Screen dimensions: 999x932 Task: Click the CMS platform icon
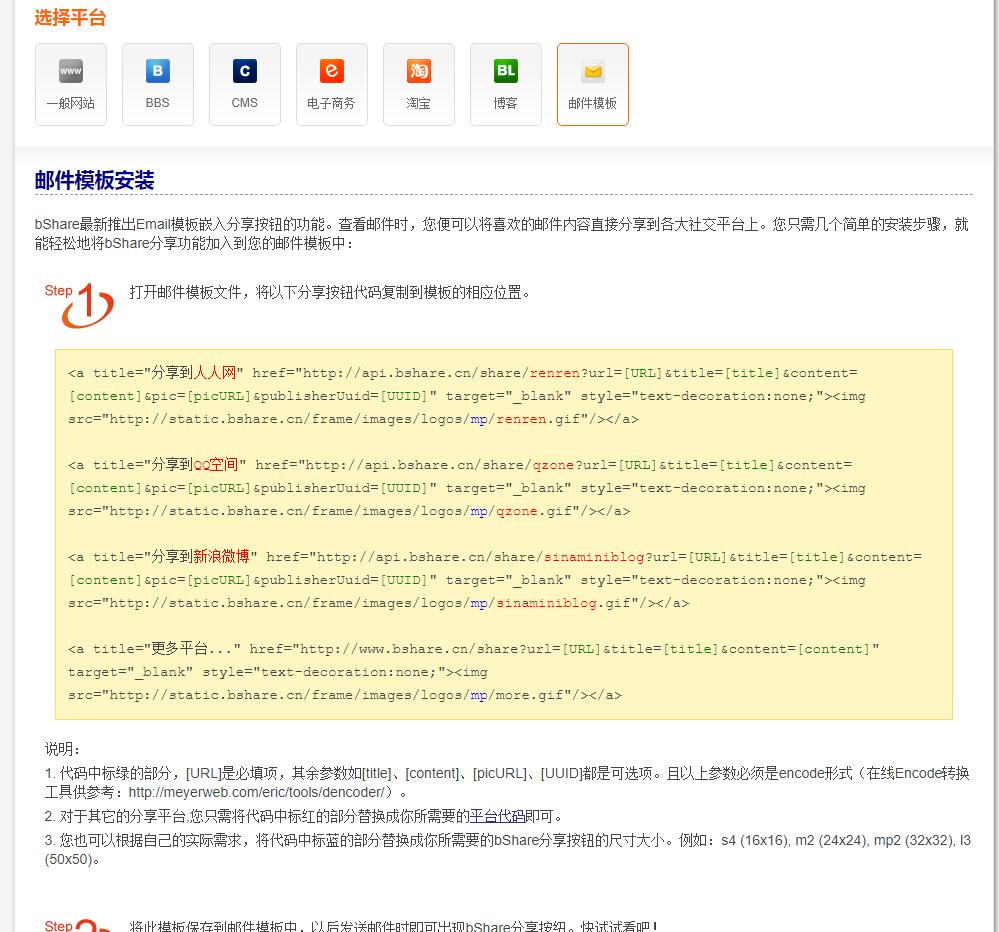pyautogui.click(x=245, y=72)
